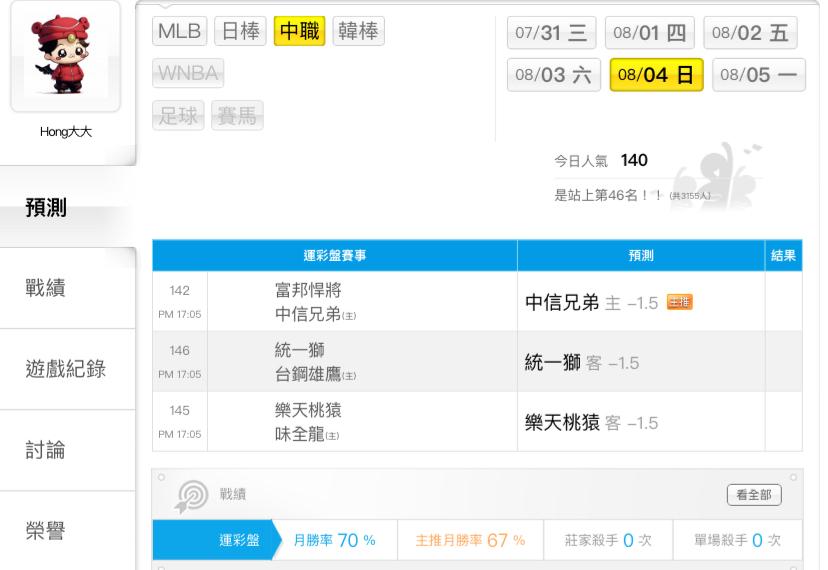This screenshot has height=570, width=828.
Task: Click the 戰績 target dart icon
Action: (x=191, y=497)
